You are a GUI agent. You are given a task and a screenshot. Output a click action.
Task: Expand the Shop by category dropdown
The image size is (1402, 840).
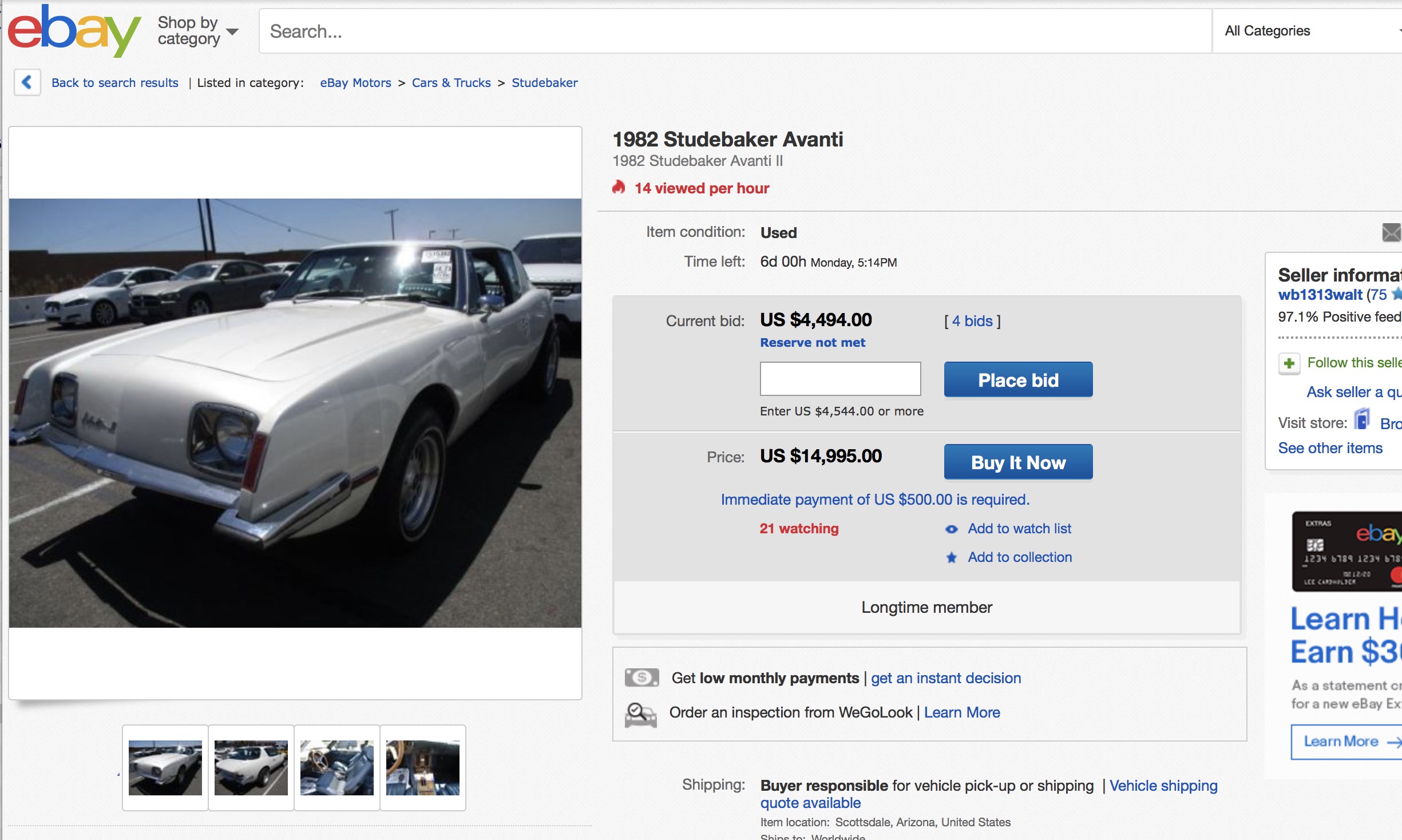tap(197, 31)
